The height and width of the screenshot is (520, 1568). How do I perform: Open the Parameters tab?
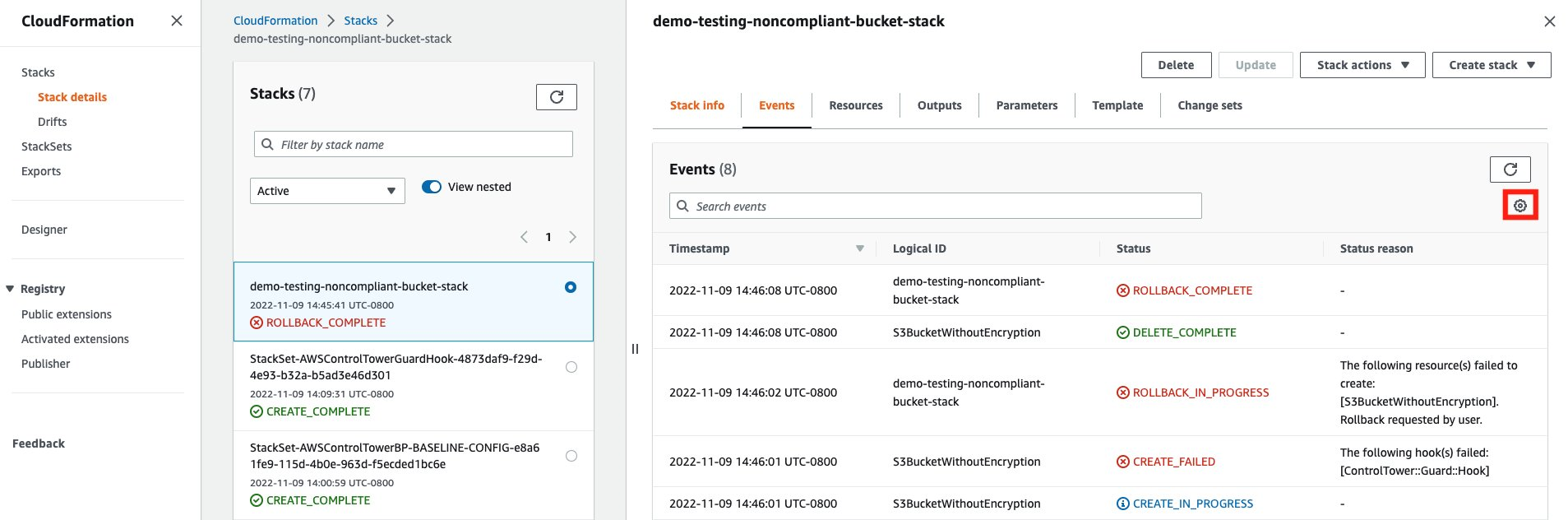pyautogui.click(x=1027, y=105)
